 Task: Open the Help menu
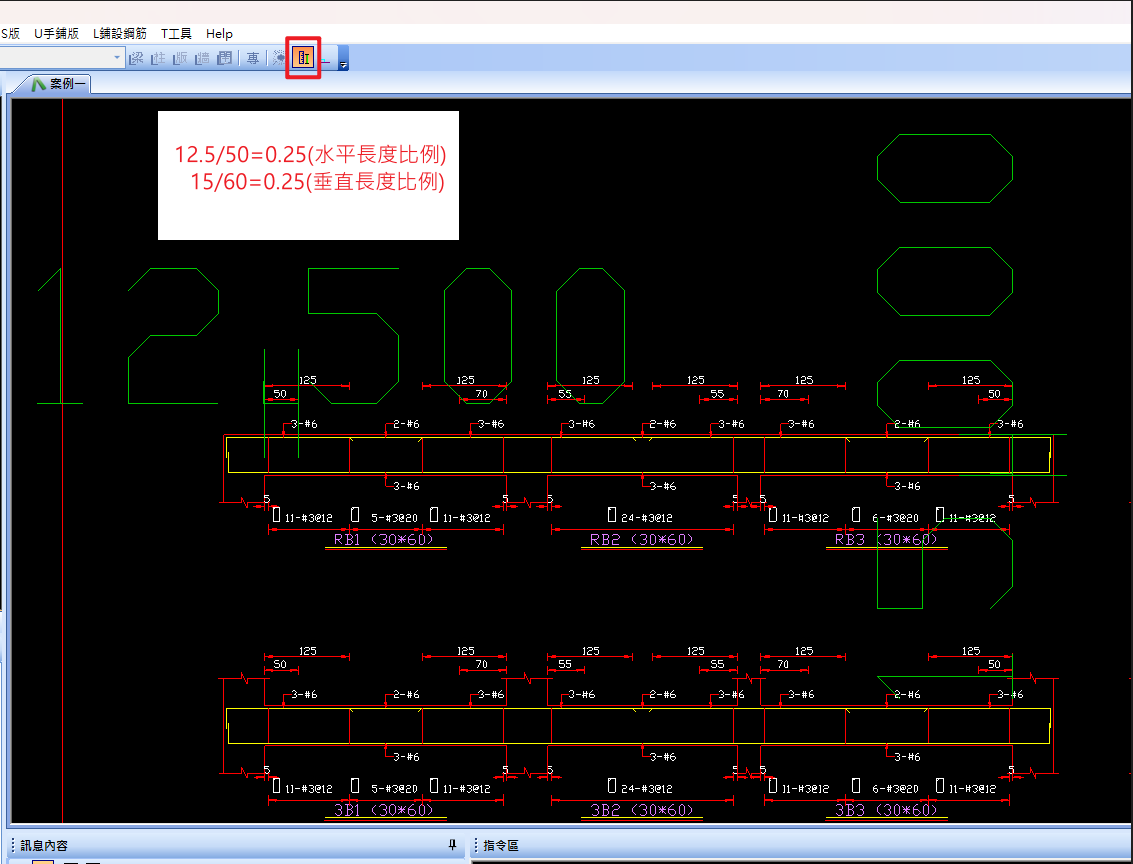tap(219, 34)
